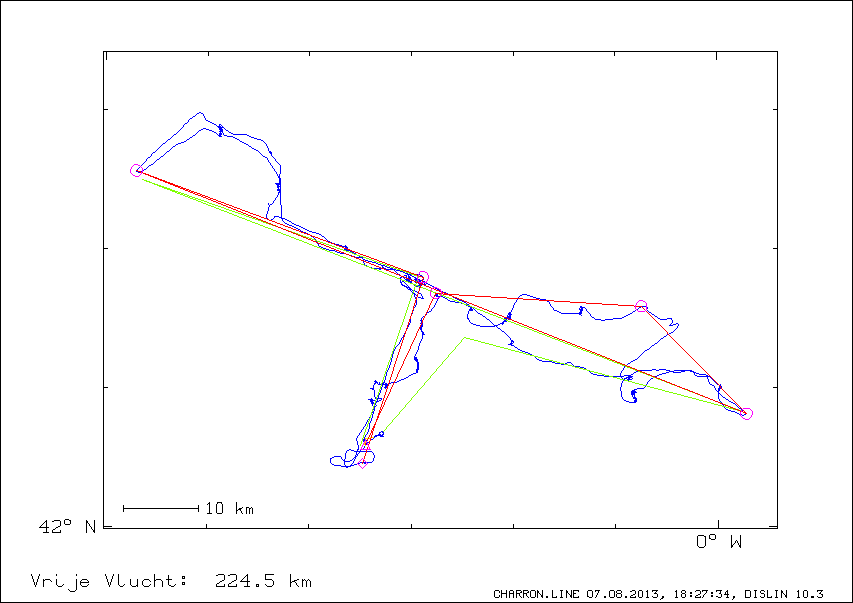This screenshot has height=603, width=853.
Task: Click the magenta diamond marker at bottom
Action: tap(363, 463)
